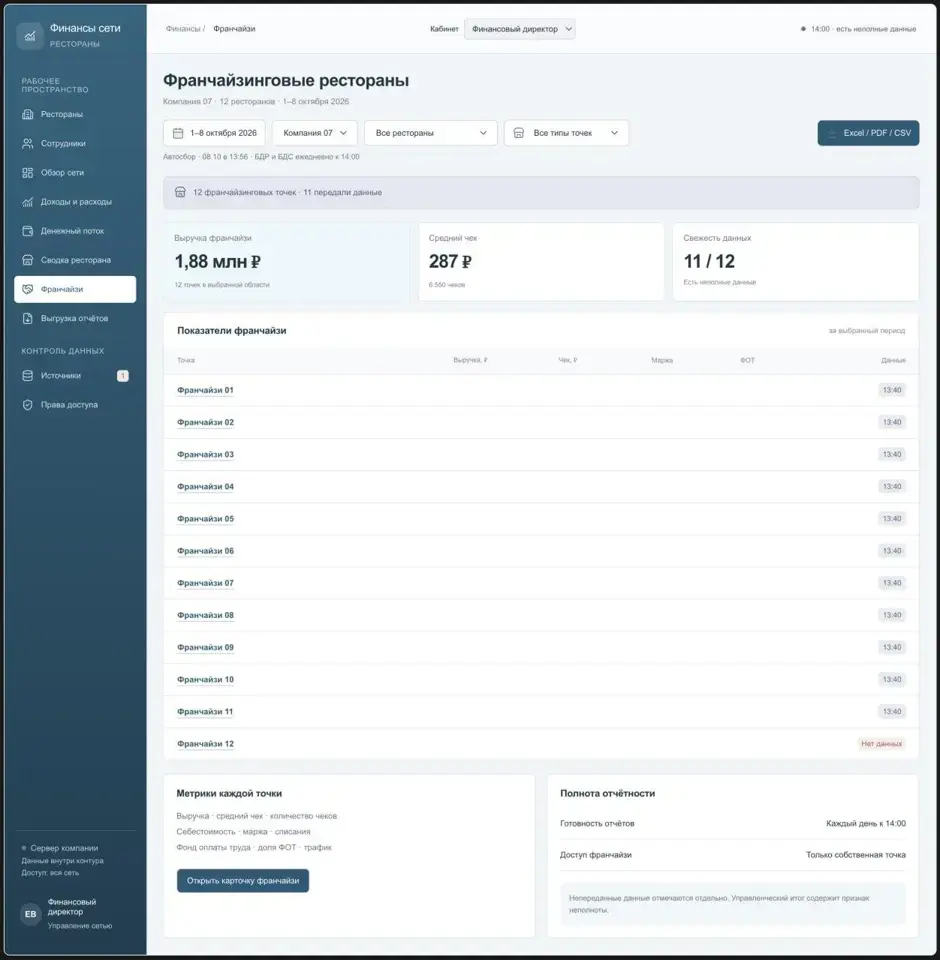Click the Свежесть данных summary card
Viewport: 940px width, 960px height.
click(795, 262)
